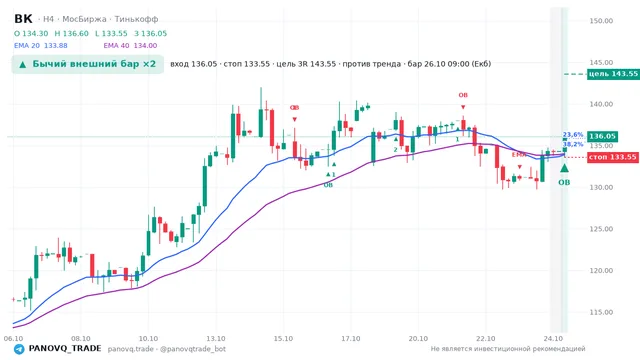Click the 145.00 price axis label
Image resolution: width=640 pixels, height=360 pixels.
tap(601, 62)
